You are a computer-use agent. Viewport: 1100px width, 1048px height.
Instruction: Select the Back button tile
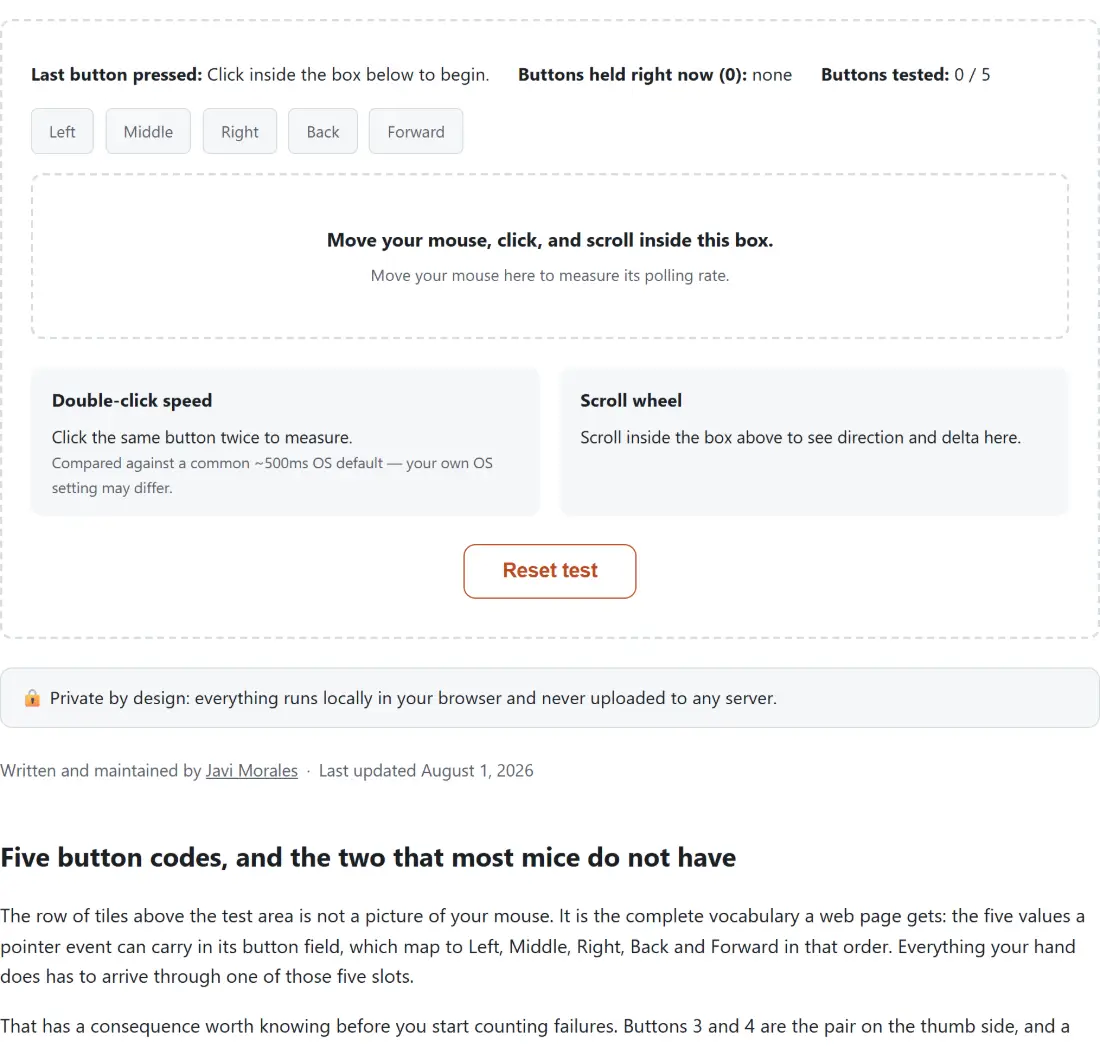tap(323, 131)
